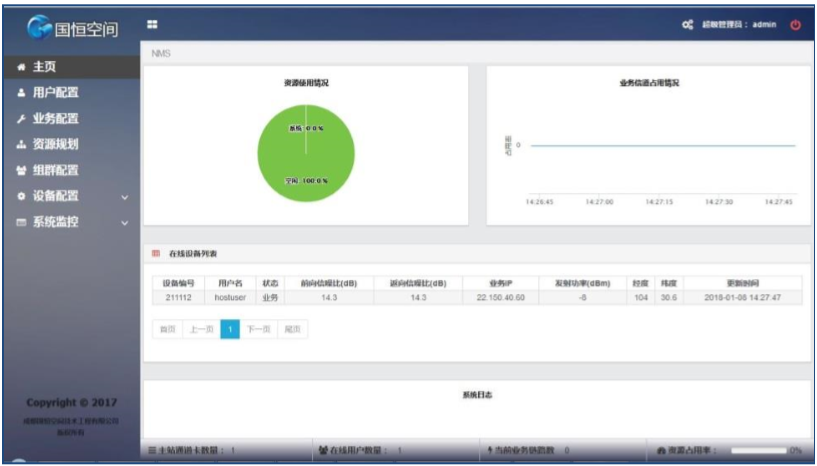Click the 返向信噪比(dB) column header
The image size is (817, 466).
coord(418,284)
